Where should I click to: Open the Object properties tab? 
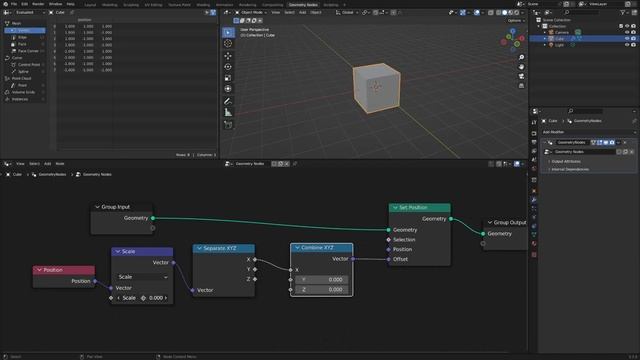[534, 191]
